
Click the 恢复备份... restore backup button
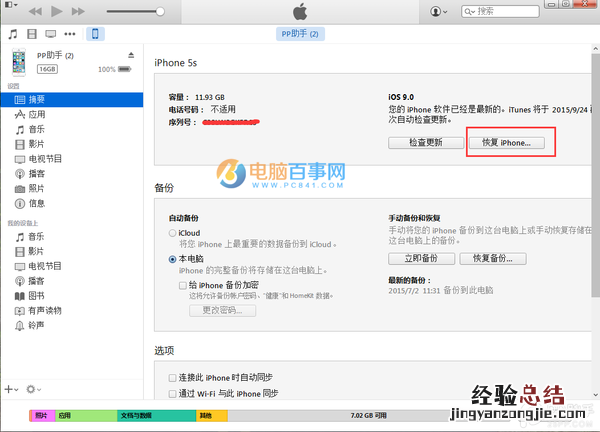pos(493,259)
